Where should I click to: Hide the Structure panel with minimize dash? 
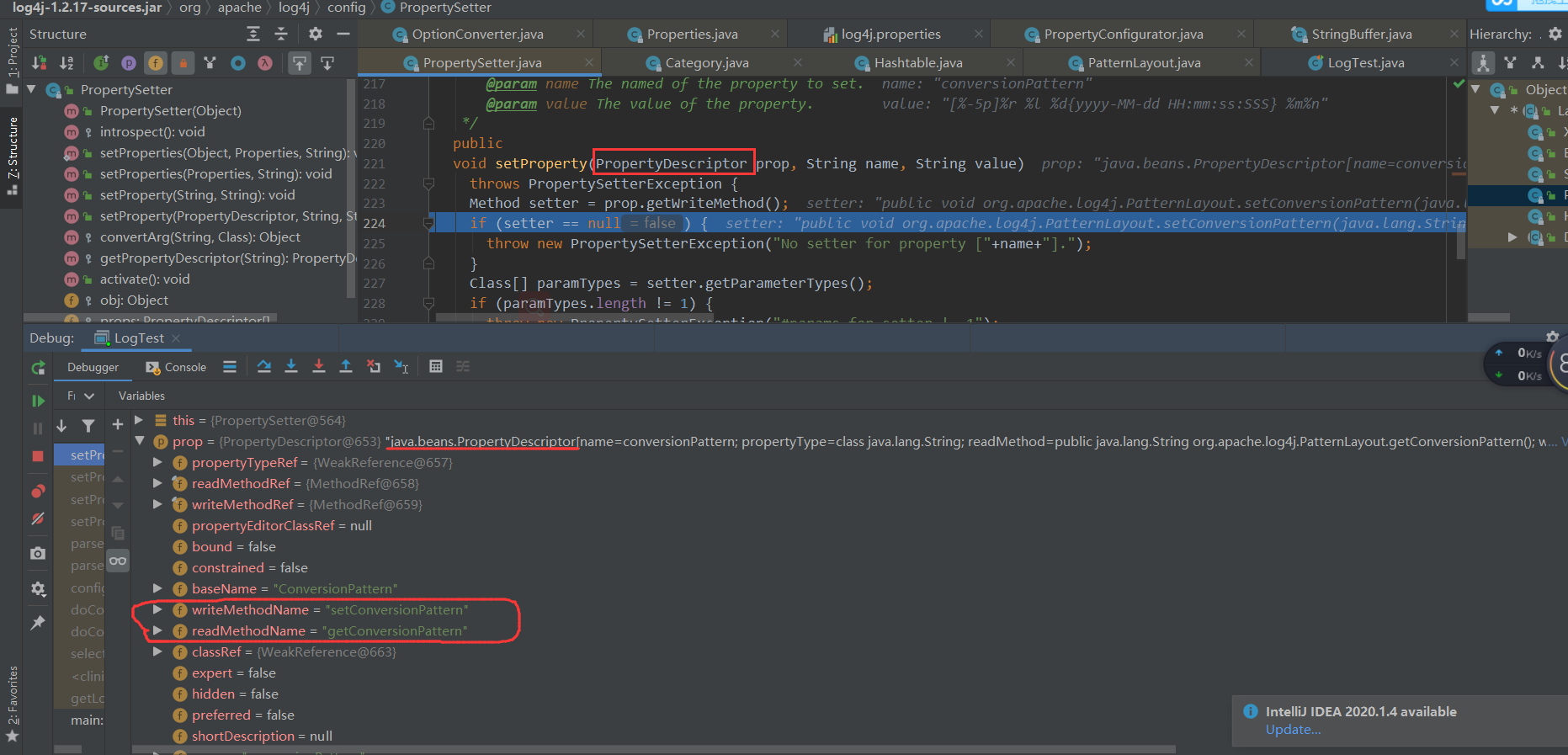[343, 34]
